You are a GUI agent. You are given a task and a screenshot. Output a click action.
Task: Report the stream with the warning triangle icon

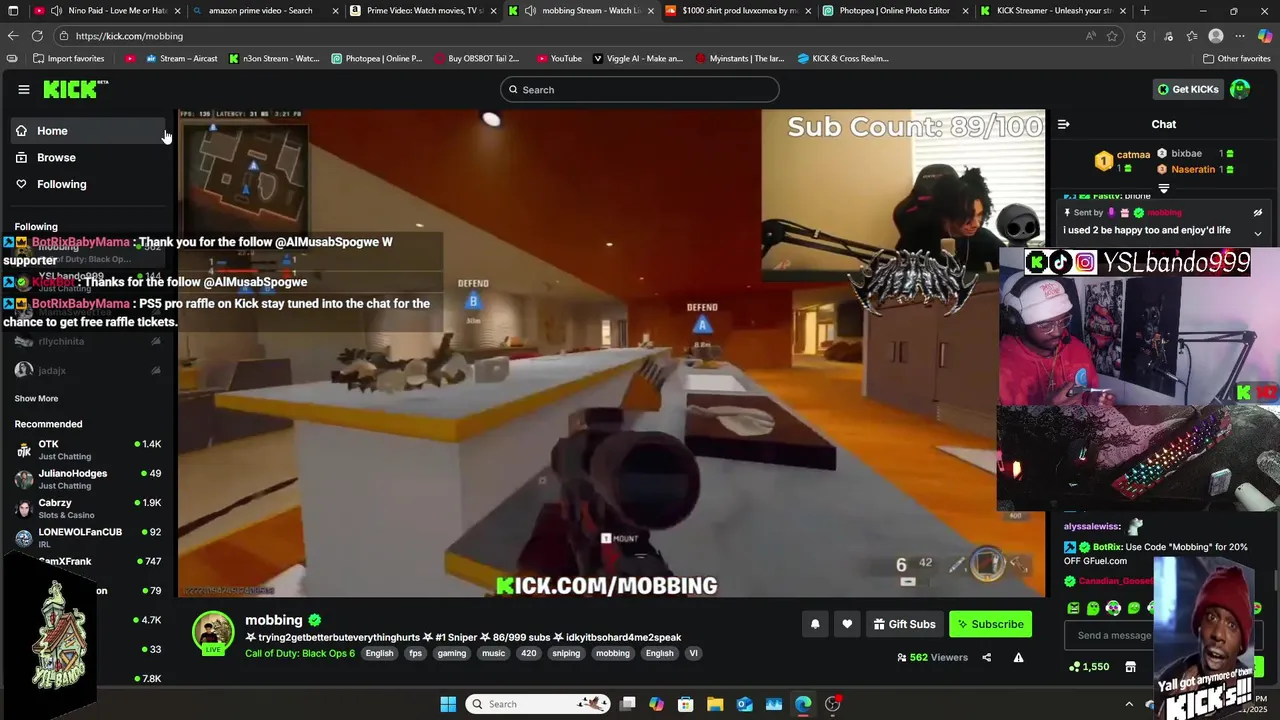(x=1018, y=657)
